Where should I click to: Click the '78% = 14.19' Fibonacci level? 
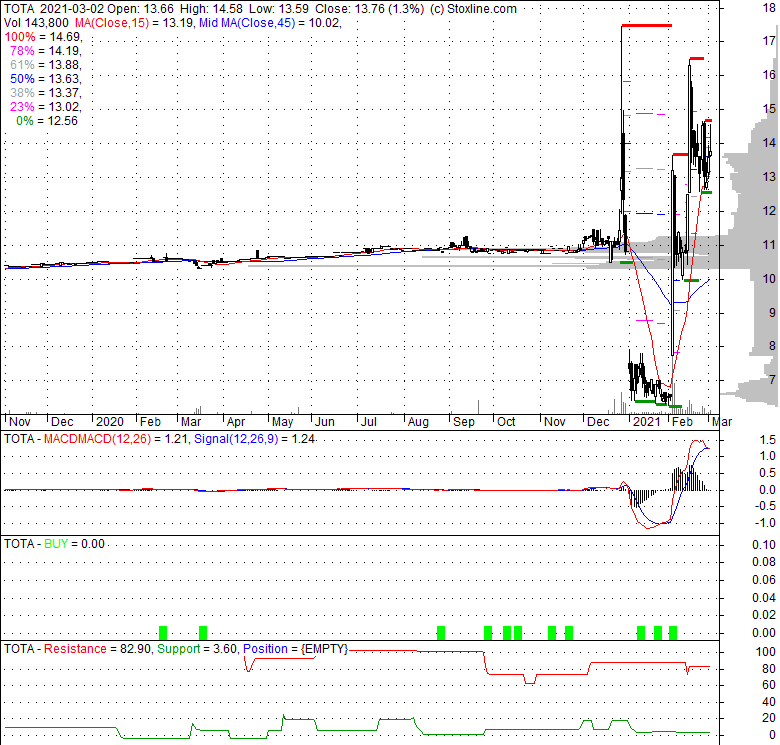(x=45, y=51)
